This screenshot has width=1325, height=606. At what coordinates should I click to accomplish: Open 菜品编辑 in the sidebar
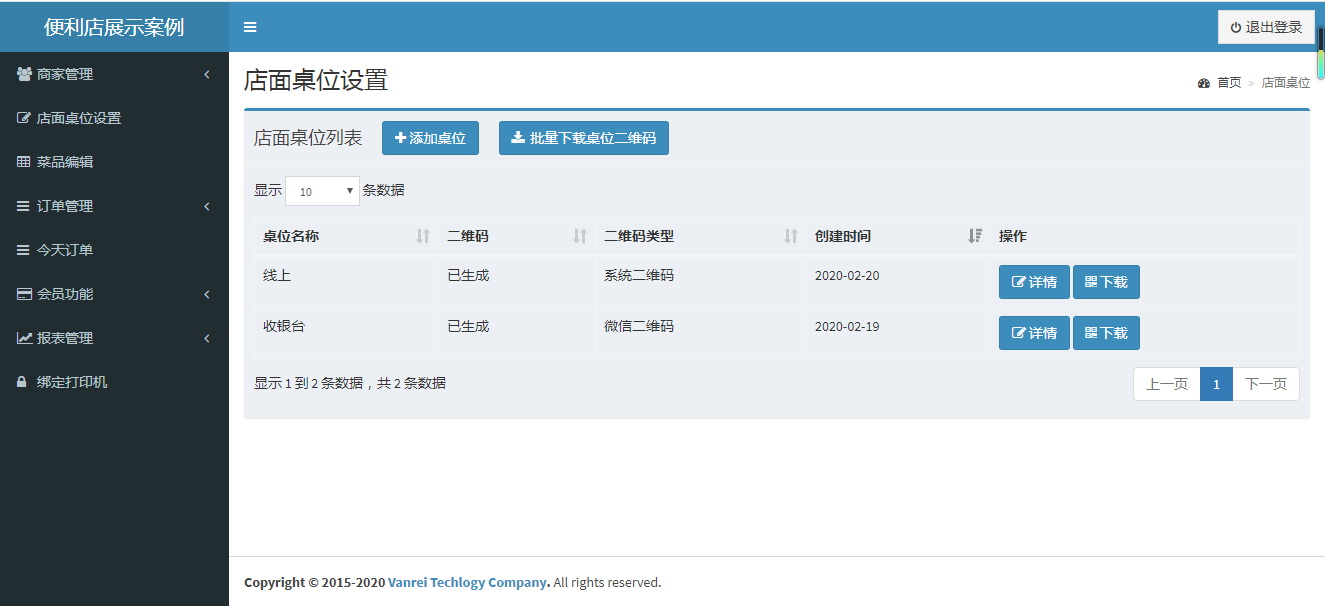coord(114,162)
